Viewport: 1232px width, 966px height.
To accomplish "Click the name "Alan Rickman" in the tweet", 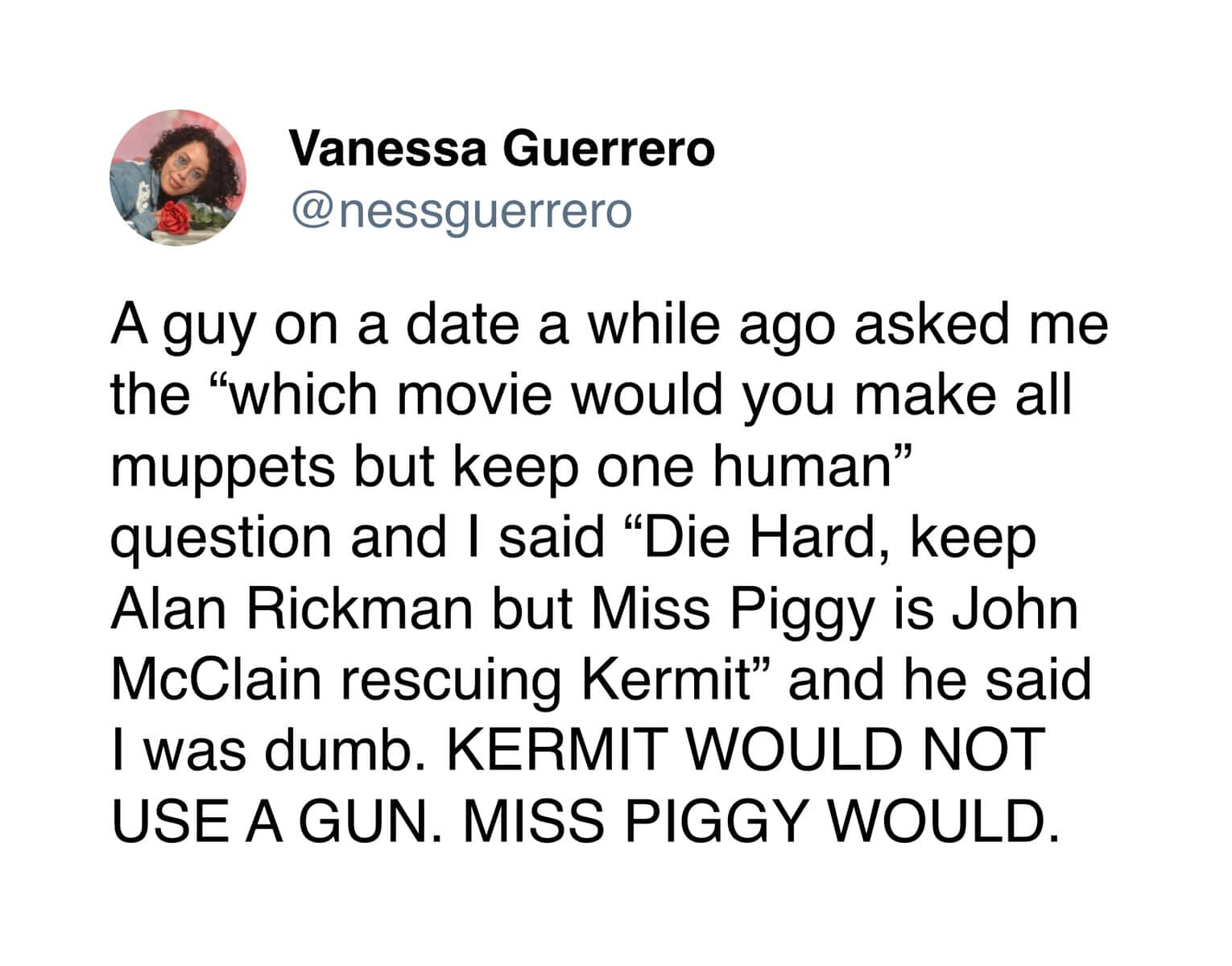I will pos(291,608).
